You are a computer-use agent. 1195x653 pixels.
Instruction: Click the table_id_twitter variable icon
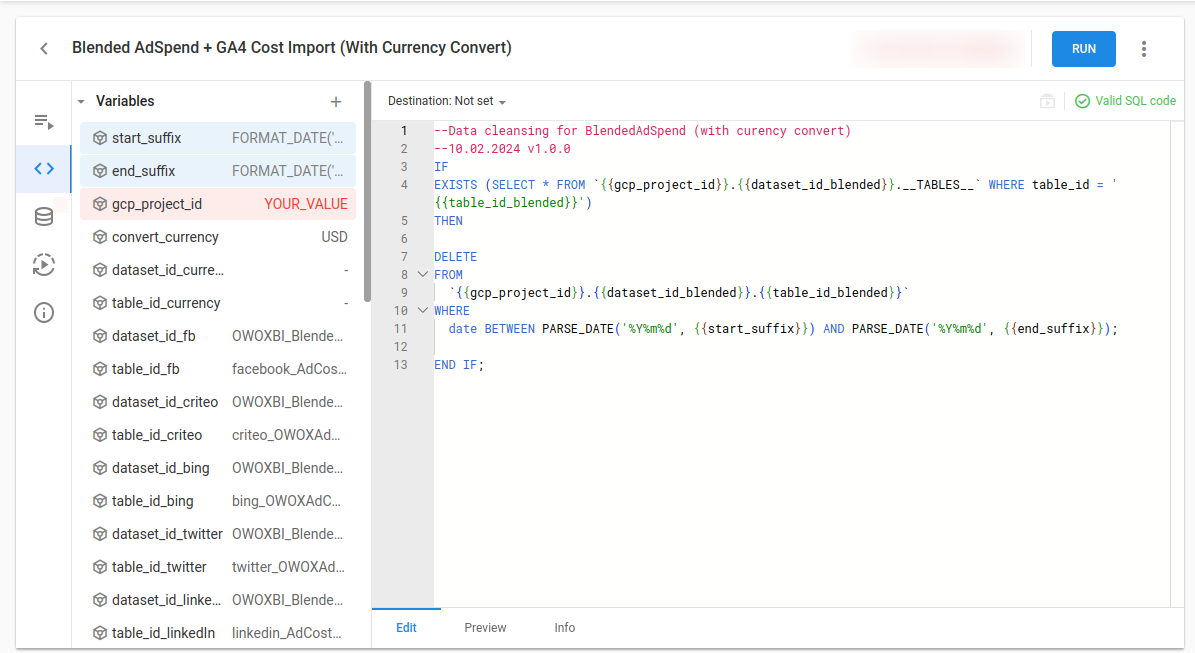click(100, 567)
